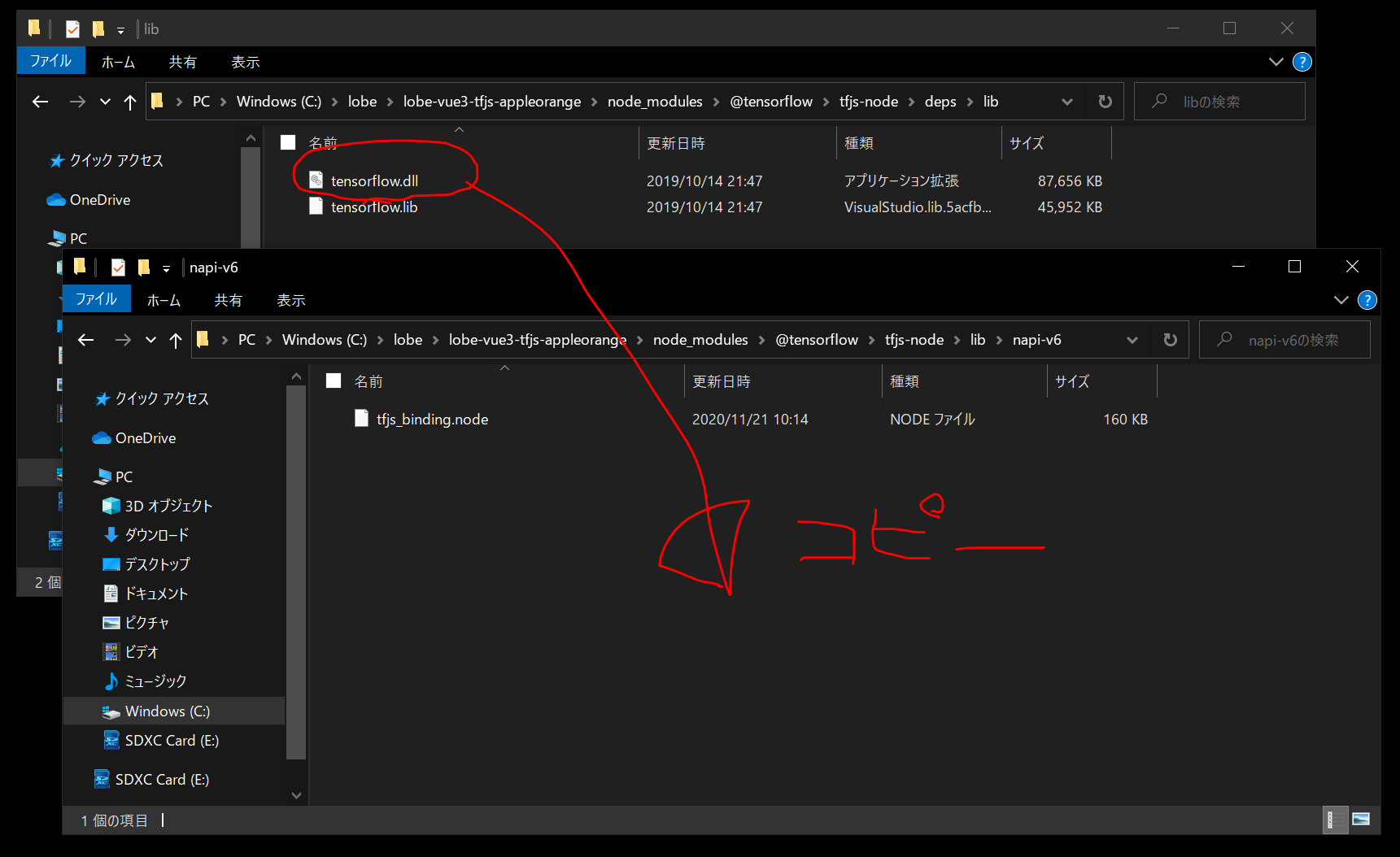Click the bottom SDXC Card (E:) sidebar entry
This screenshot has height=857, width=1400.
(x=151, y=779)
